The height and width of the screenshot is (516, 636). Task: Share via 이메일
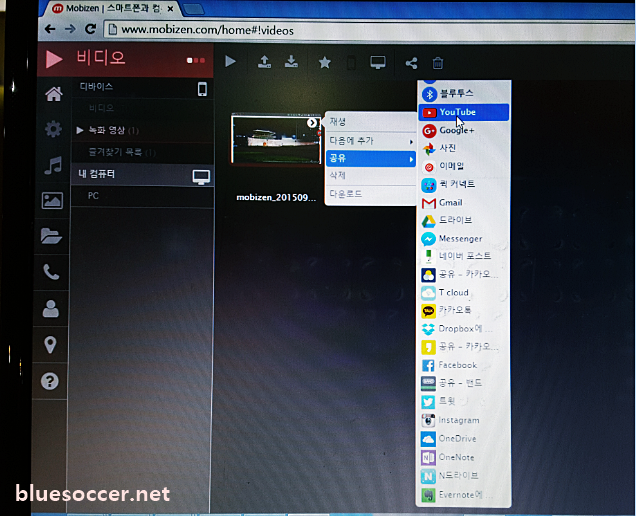(x=464, y=166)
